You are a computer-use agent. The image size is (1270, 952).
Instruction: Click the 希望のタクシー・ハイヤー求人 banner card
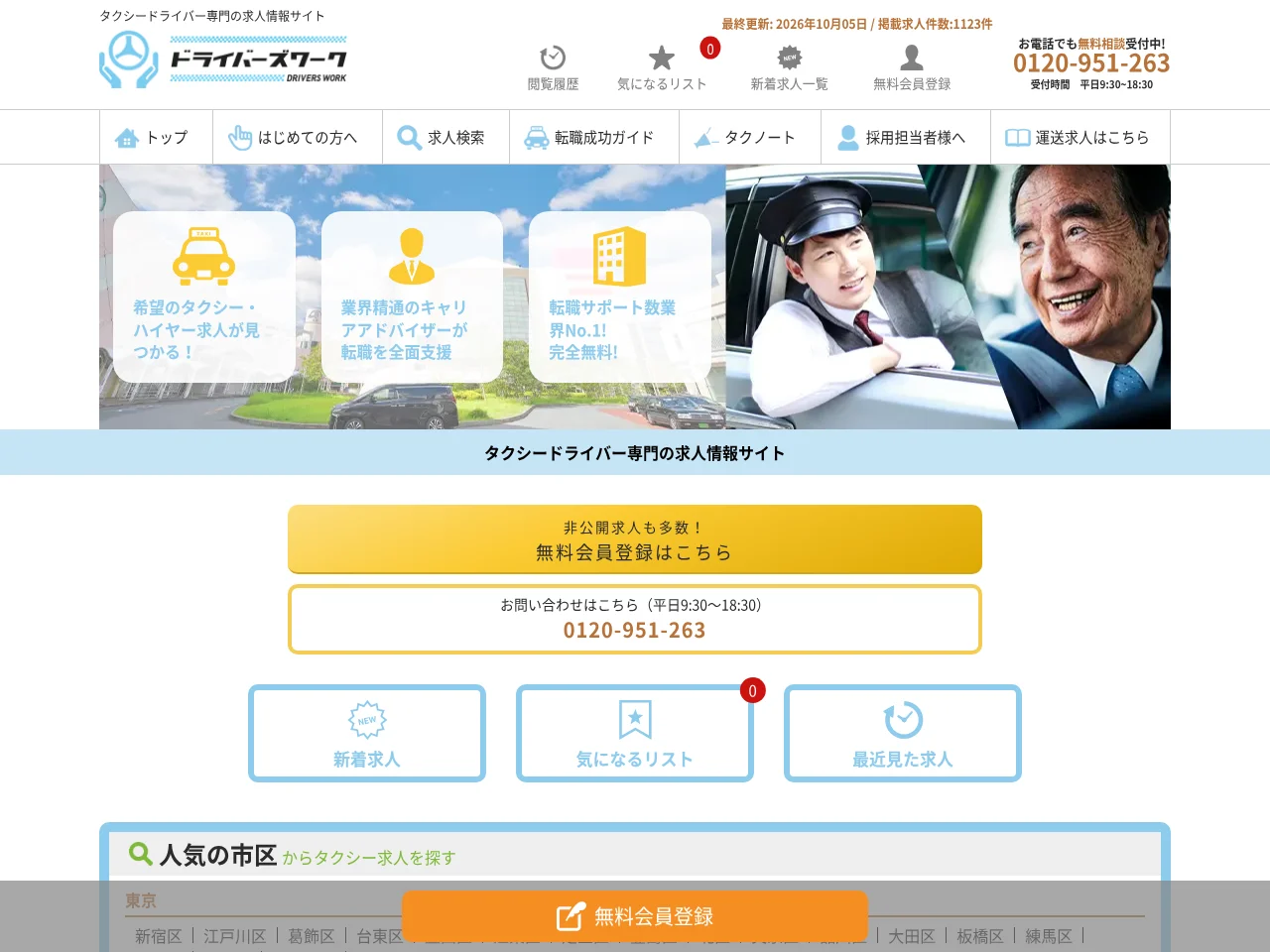(x=204, y=297)
